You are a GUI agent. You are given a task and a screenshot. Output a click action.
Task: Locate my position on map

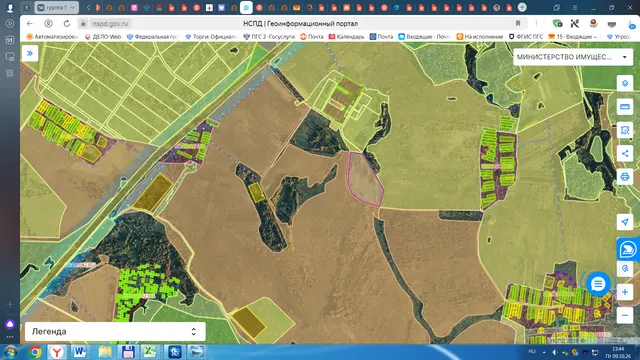coord(625,222)
